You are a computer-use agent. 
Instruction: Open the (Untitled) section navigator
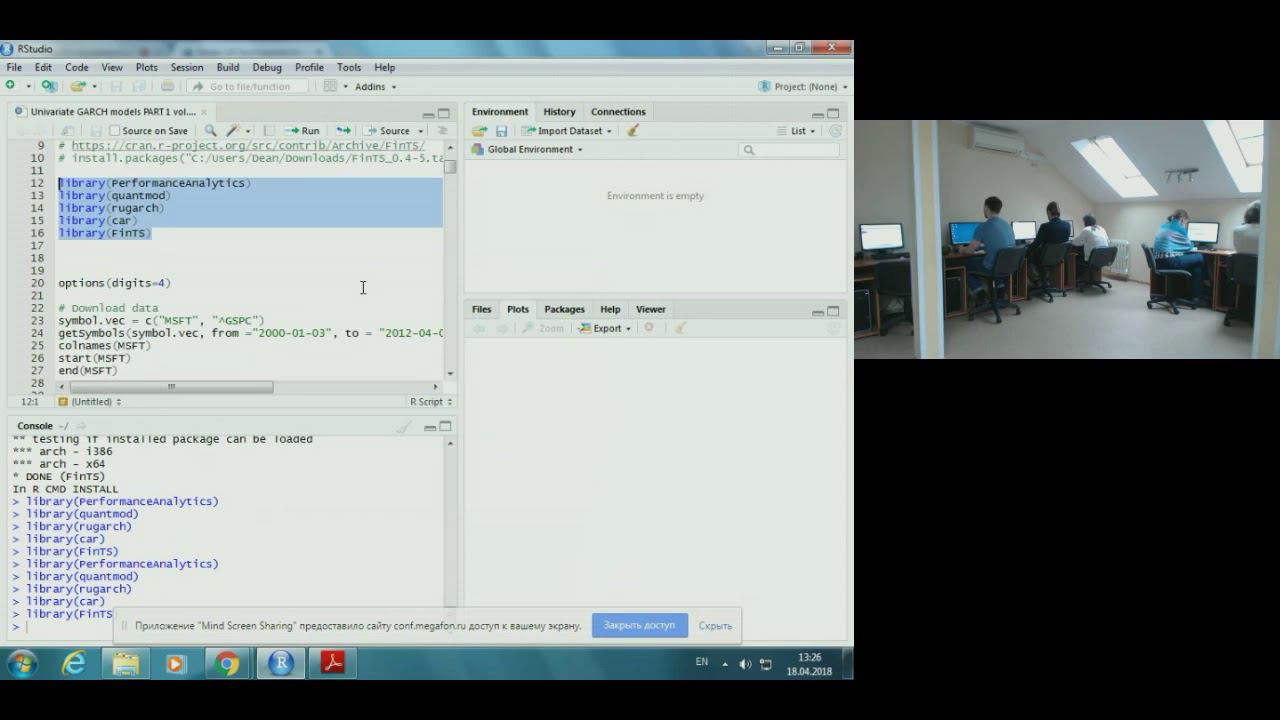pyautogui.click(x=90, y=402)
